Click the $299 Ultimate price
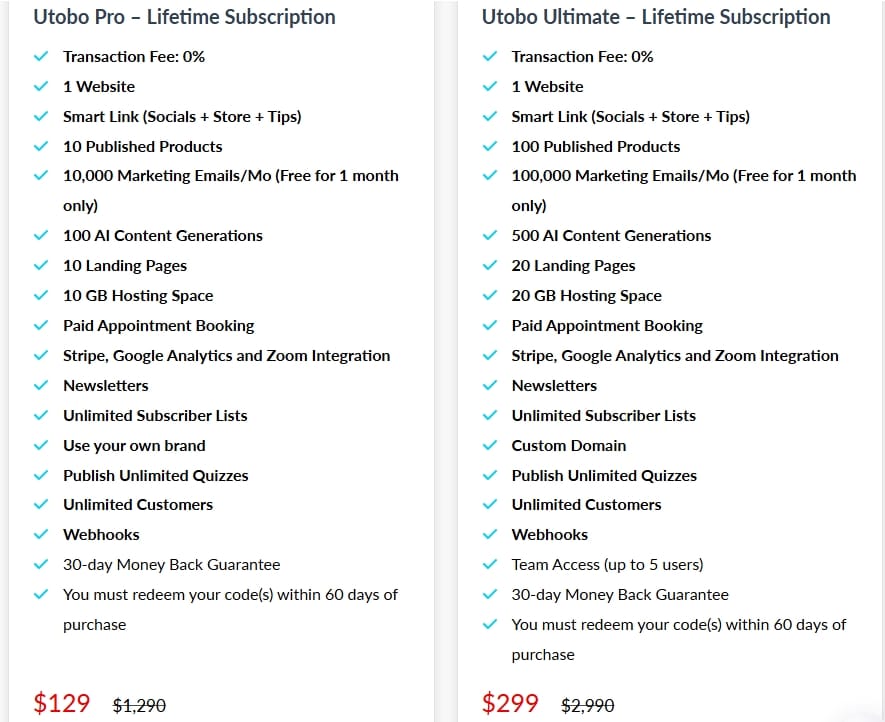885x722 pixels. click(x=510, y=703)
